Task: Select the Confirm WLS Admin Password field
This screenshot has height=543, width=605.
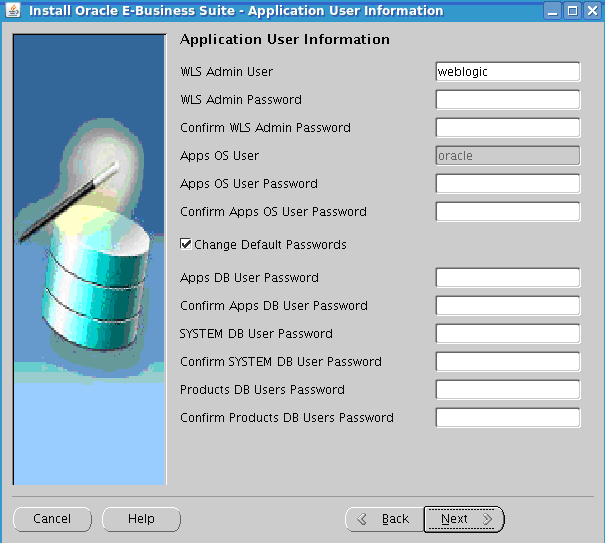Action: point(508,128)
